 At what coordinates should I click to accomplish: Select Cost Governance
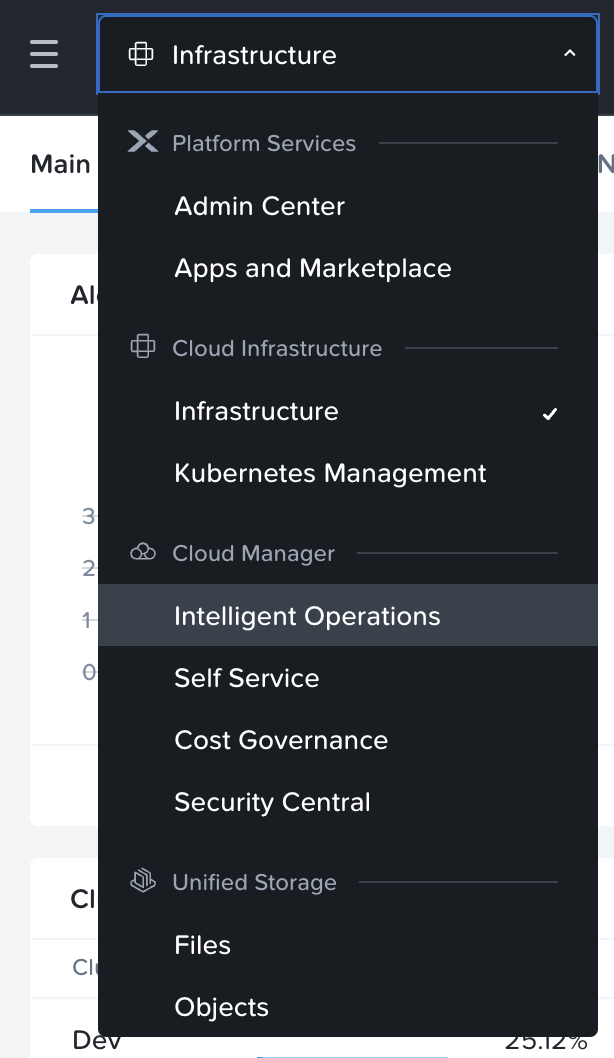coord(281,740)
